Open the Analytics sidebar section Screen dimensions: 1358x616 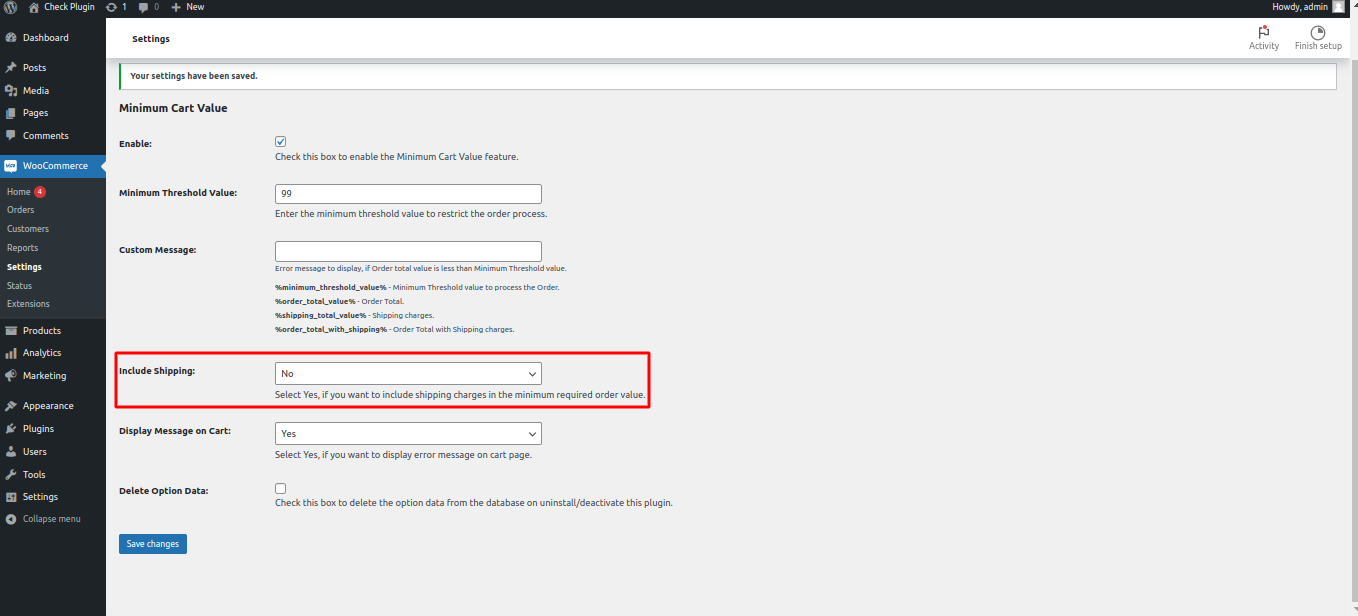(42, 353)
